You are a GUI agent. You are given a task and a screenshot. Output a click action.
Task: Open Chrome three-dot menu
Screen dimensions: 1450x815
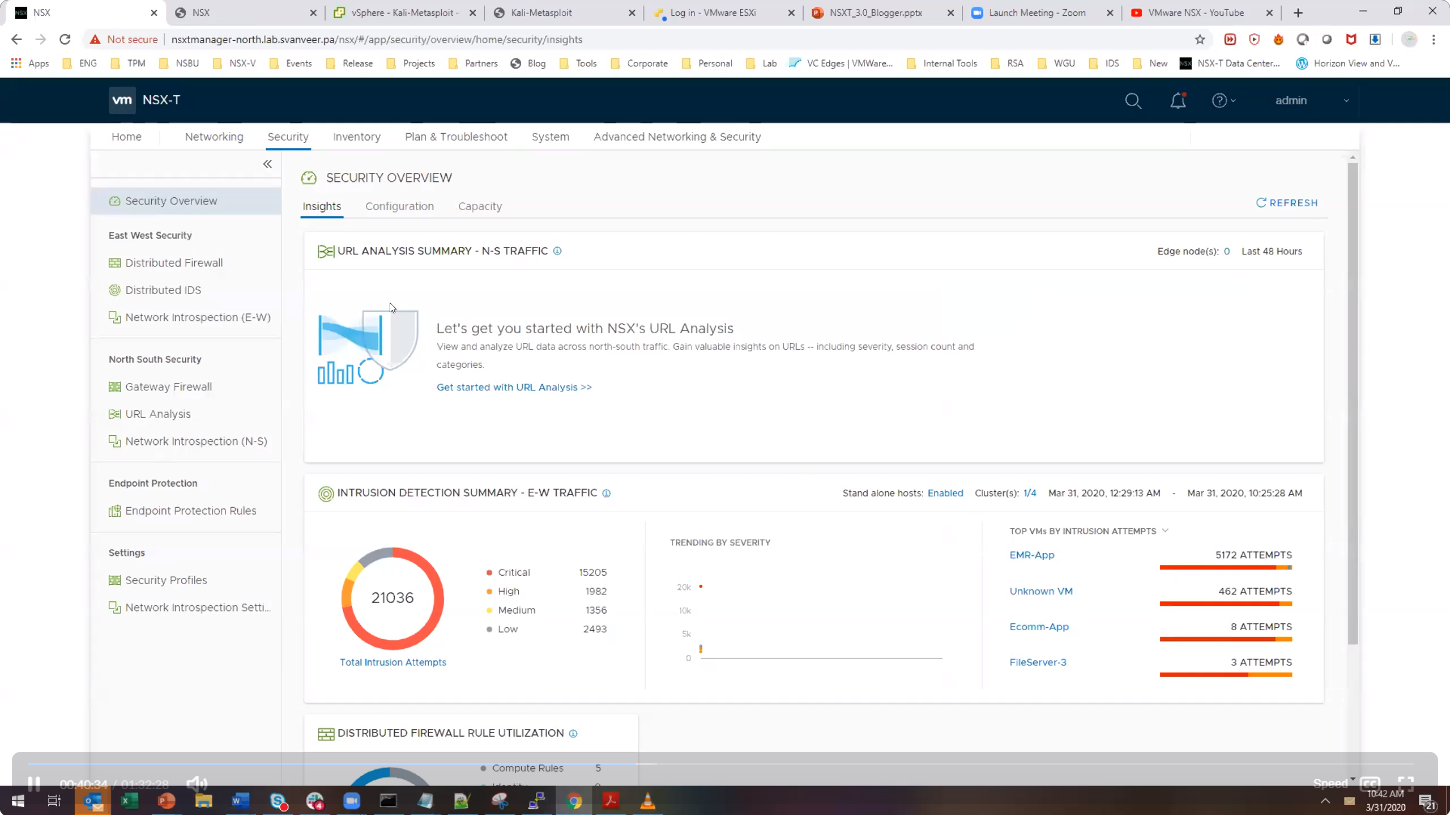[1434, 40]
